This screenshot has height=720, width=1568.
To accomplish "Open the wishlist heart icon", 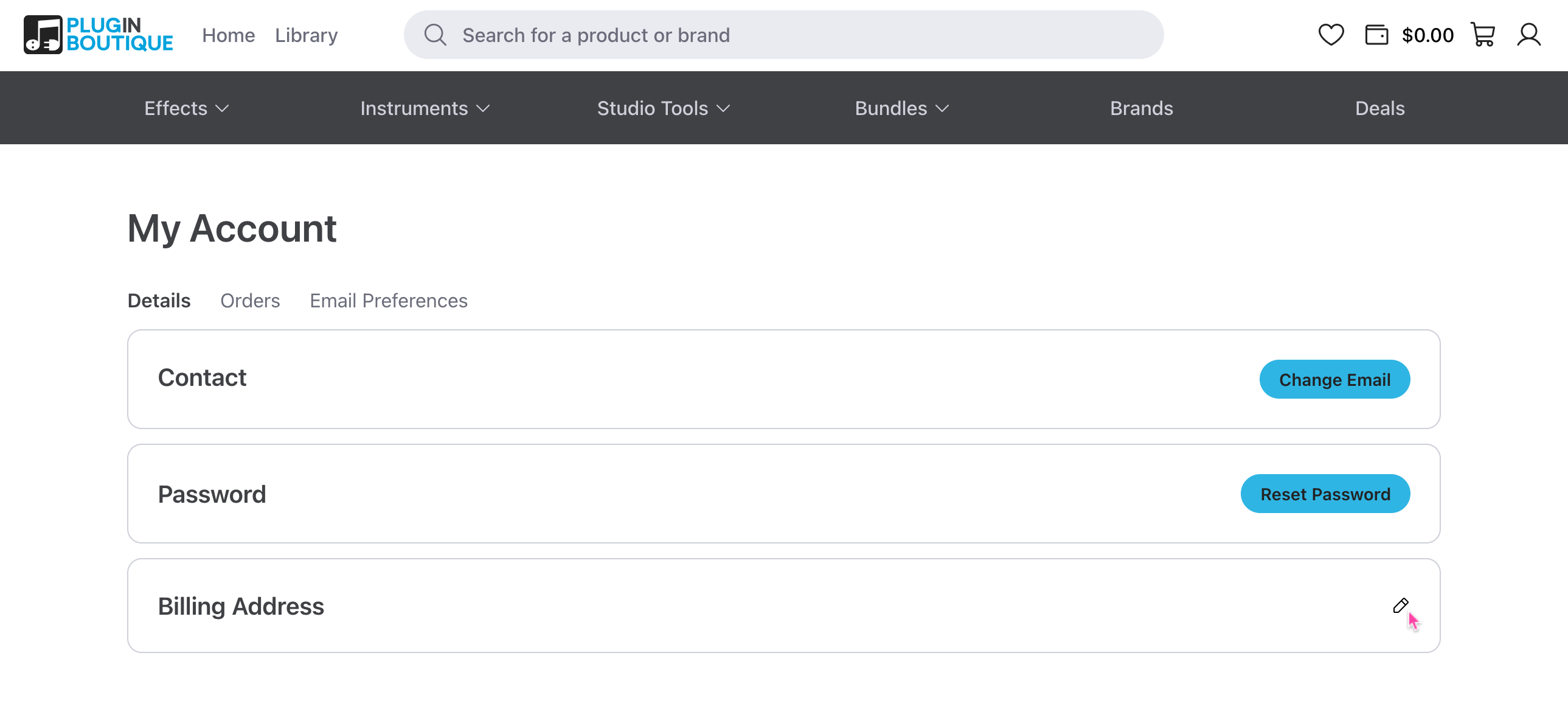I will 1331,35.
